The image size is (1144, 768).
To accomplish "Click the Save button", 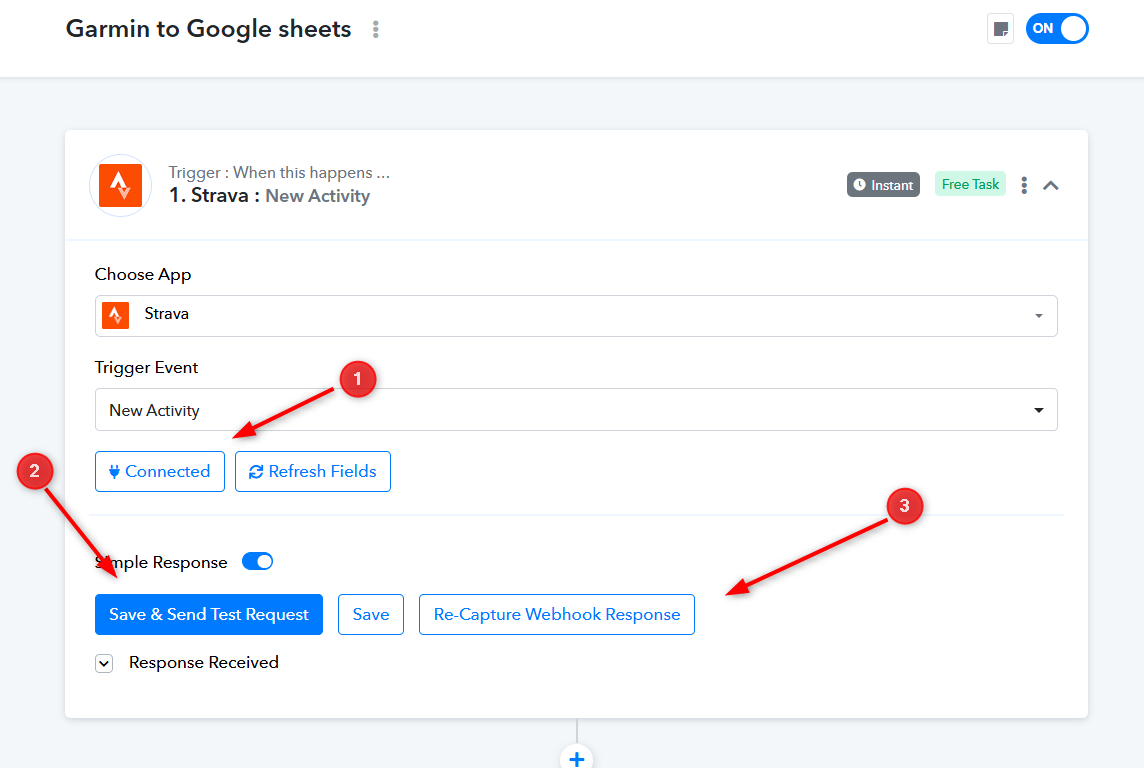I will coord(371,614).
